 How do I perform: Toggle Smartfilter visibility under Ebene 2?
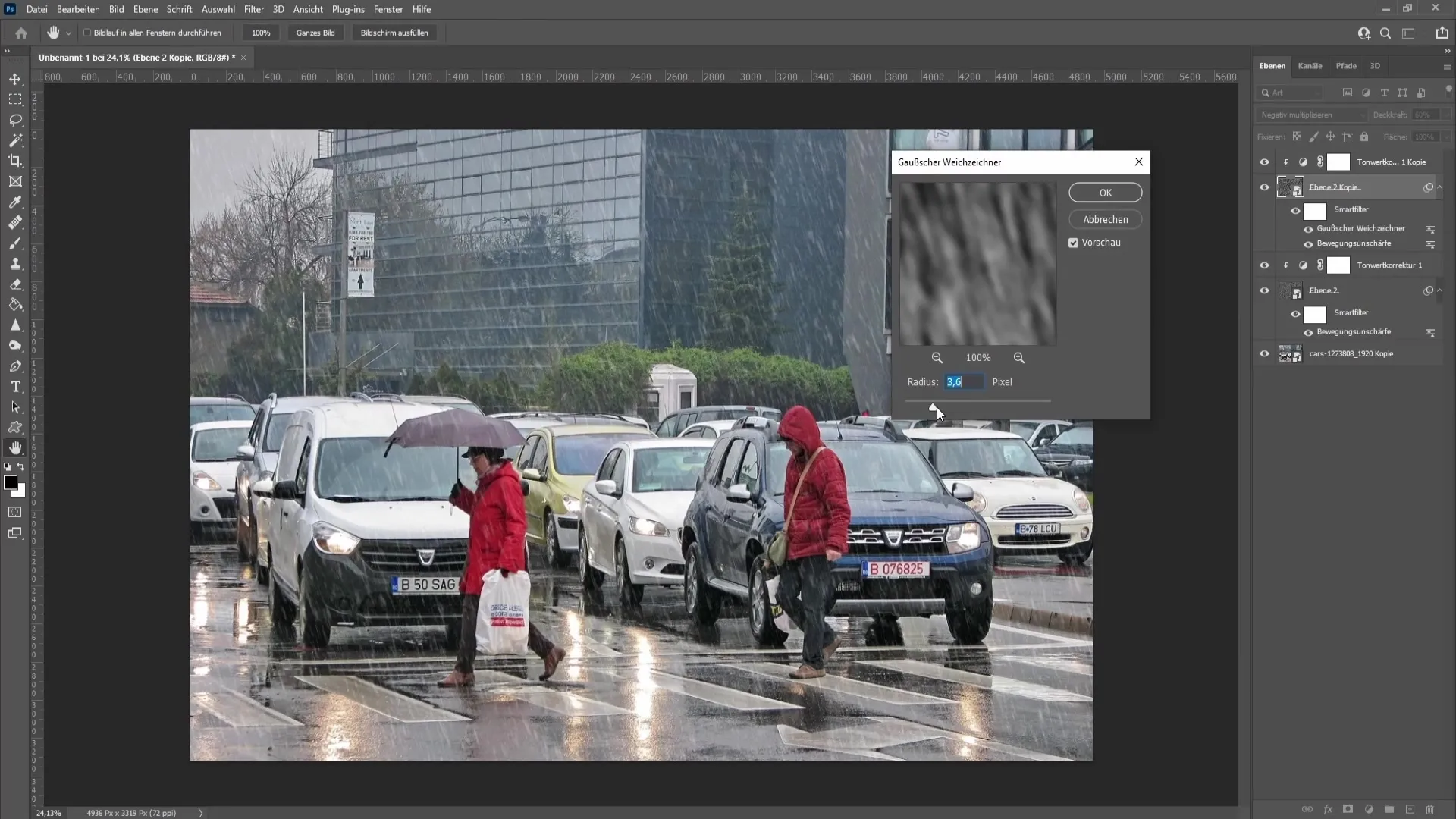click(1295, 314)
